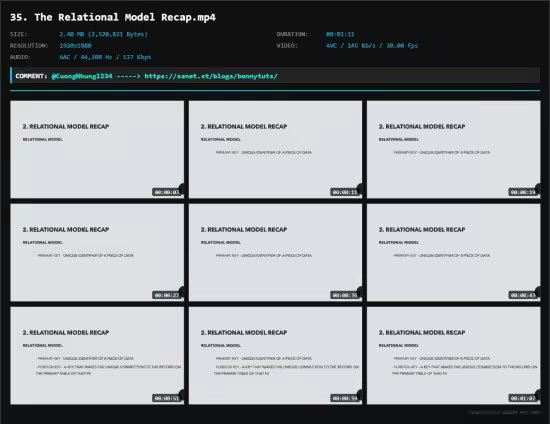Screen dimensions: 550x424
Task: Click the 00:00:35 timestamp badge
Action: pos(345,295)
